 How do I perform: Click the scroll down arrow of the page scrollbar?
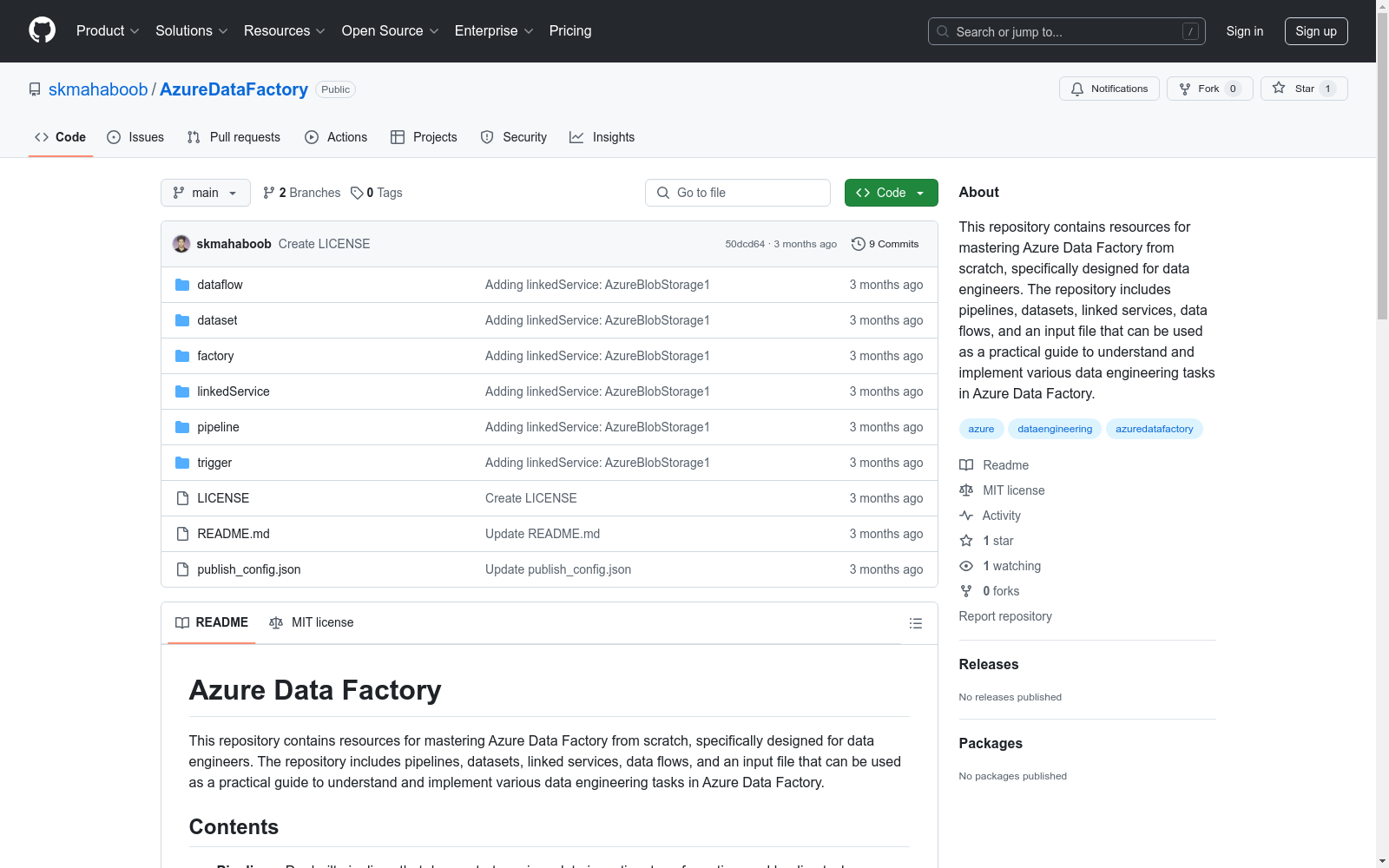click(x=1383, y=861)
